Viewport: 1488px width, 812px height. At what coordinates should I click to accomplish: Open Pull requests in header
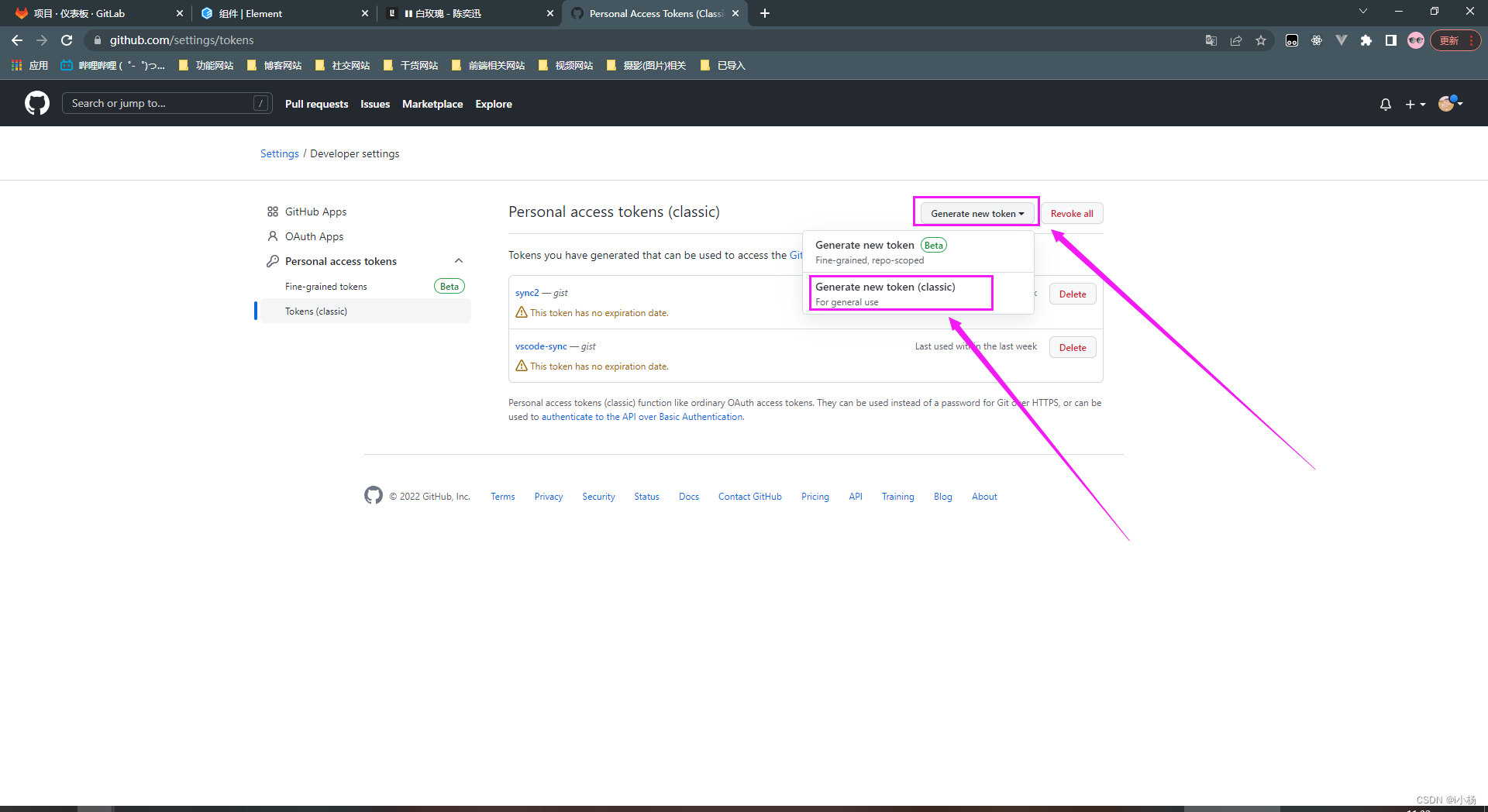(316, 104)
